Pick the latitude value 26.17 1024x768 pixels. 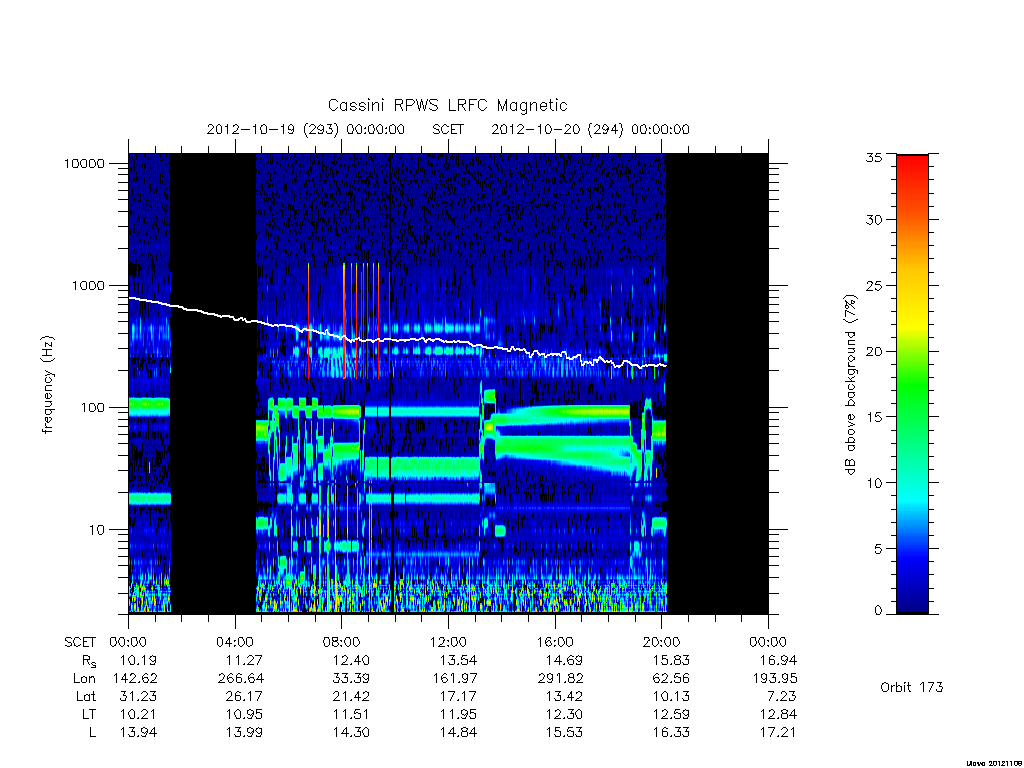[245, 697]
